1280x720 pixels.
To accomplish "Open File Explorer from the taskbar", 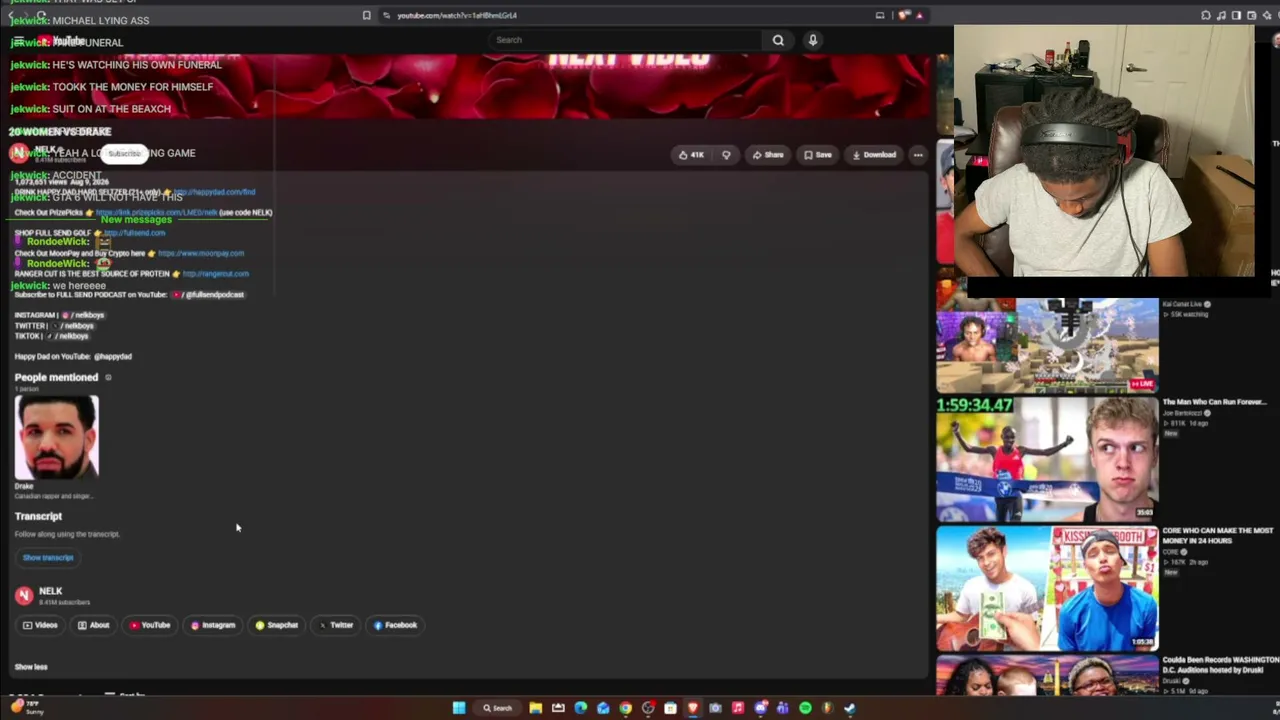I will click(536, 708).
